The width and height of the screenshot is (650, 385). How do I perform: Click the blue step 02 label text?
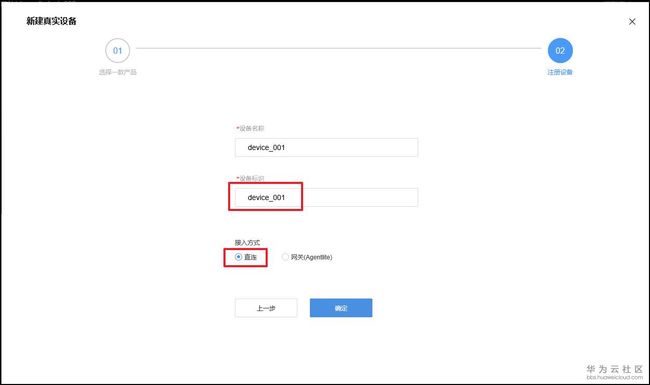click(x=560, y=72)
